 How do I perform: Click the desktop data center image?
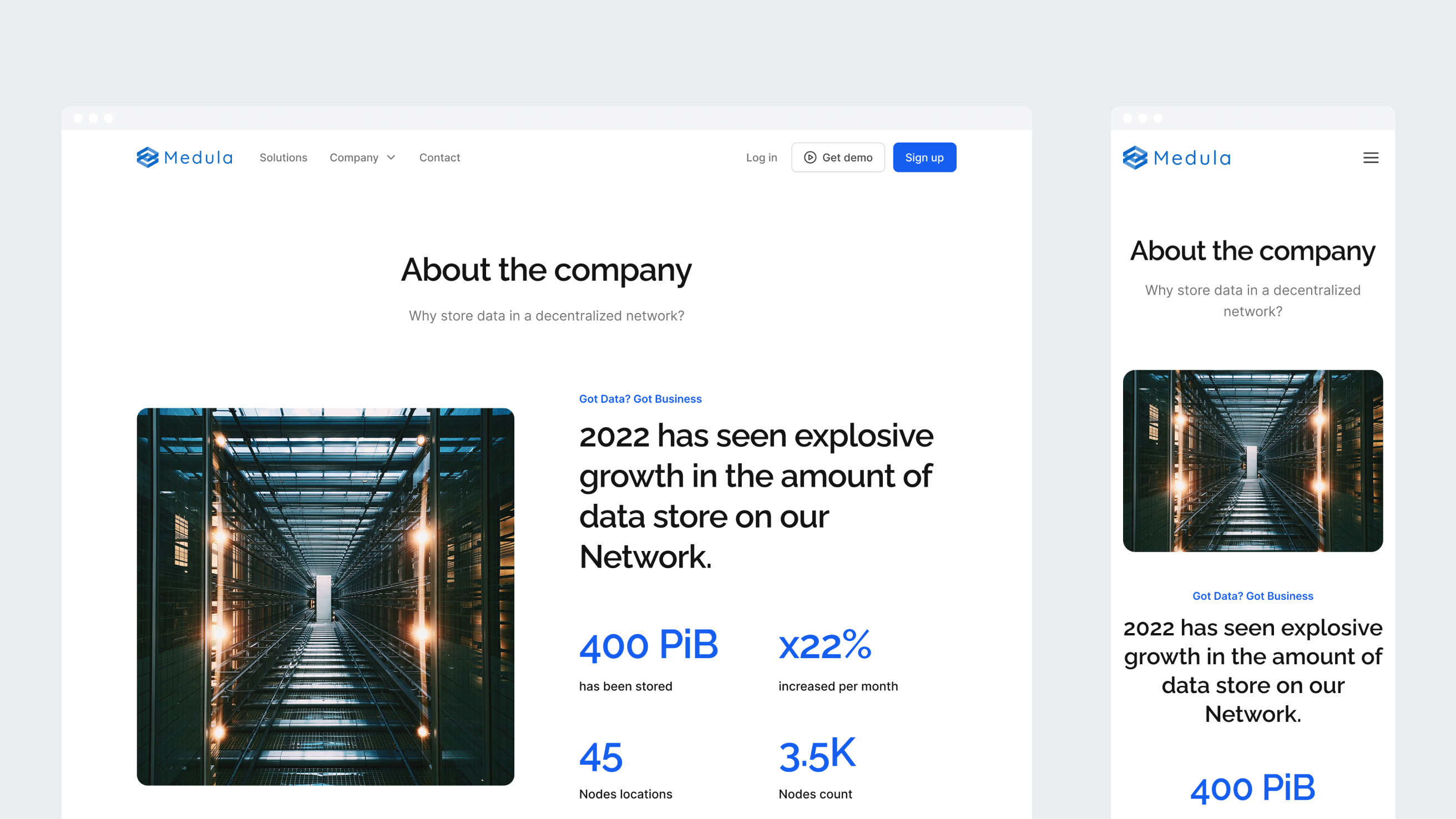point(325,596)
